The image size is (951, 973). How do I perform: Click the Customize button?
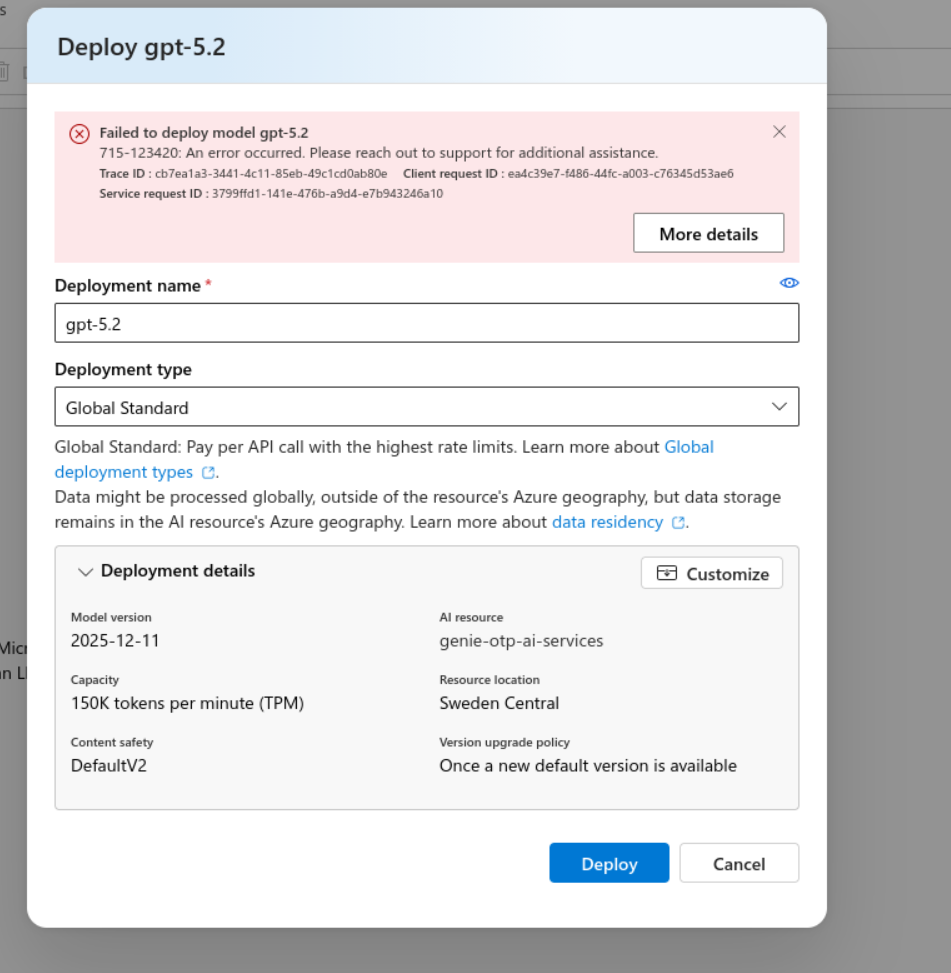tap(712, 573)
